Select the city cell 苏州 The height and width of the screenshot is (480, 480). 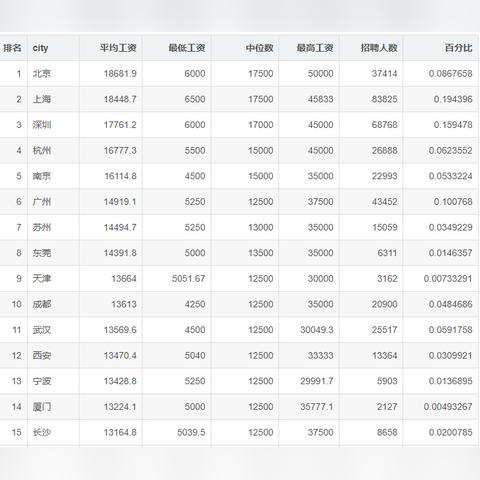pyautogui.click(x=42, y=227)
